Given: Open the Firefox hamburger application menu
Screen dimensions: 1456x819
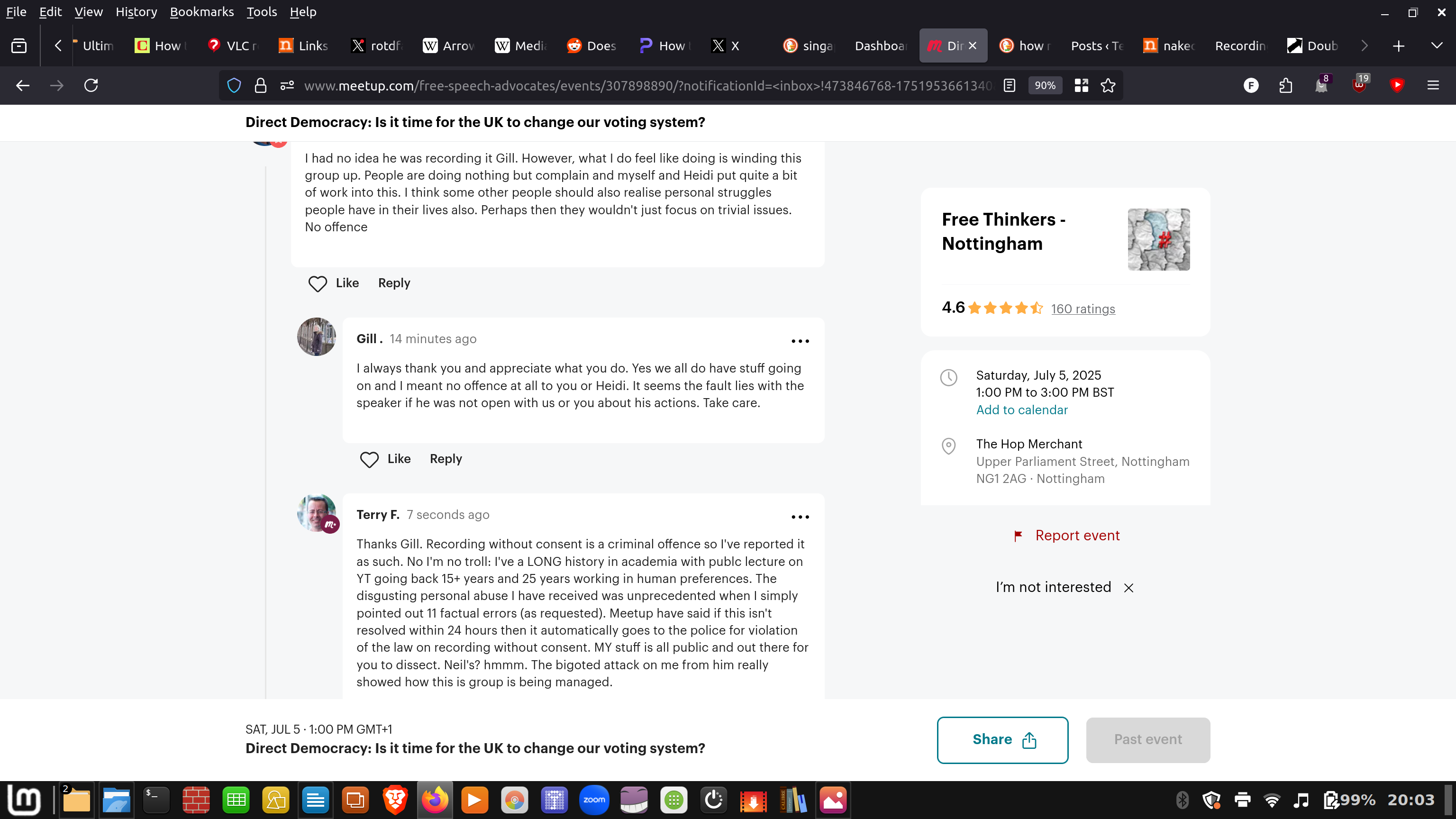Looking at the screenshot, I should (1433, 85).
